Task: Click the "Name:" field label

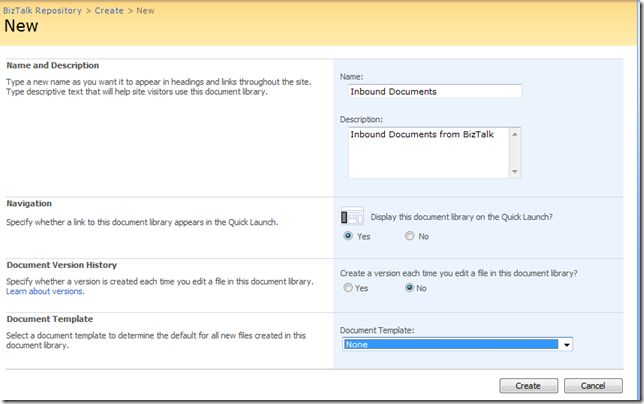Action: [353, 76]
